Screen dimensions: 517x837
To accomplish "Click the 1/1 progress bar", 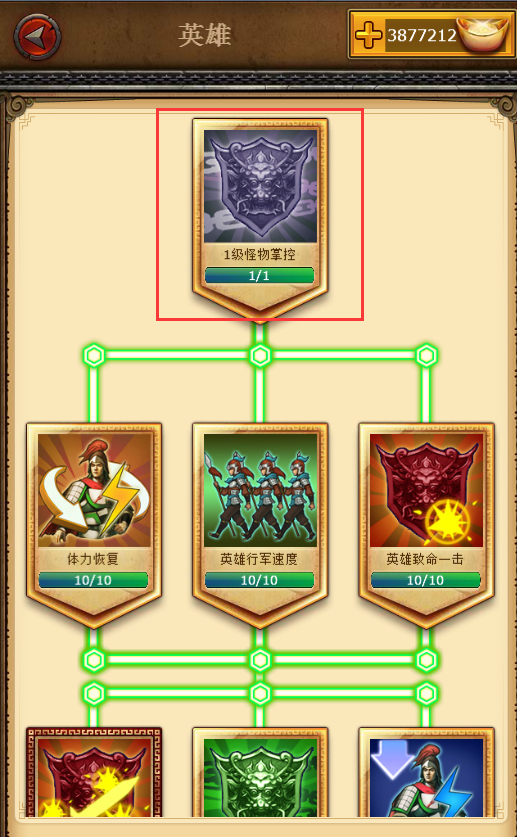I will 260,275.
